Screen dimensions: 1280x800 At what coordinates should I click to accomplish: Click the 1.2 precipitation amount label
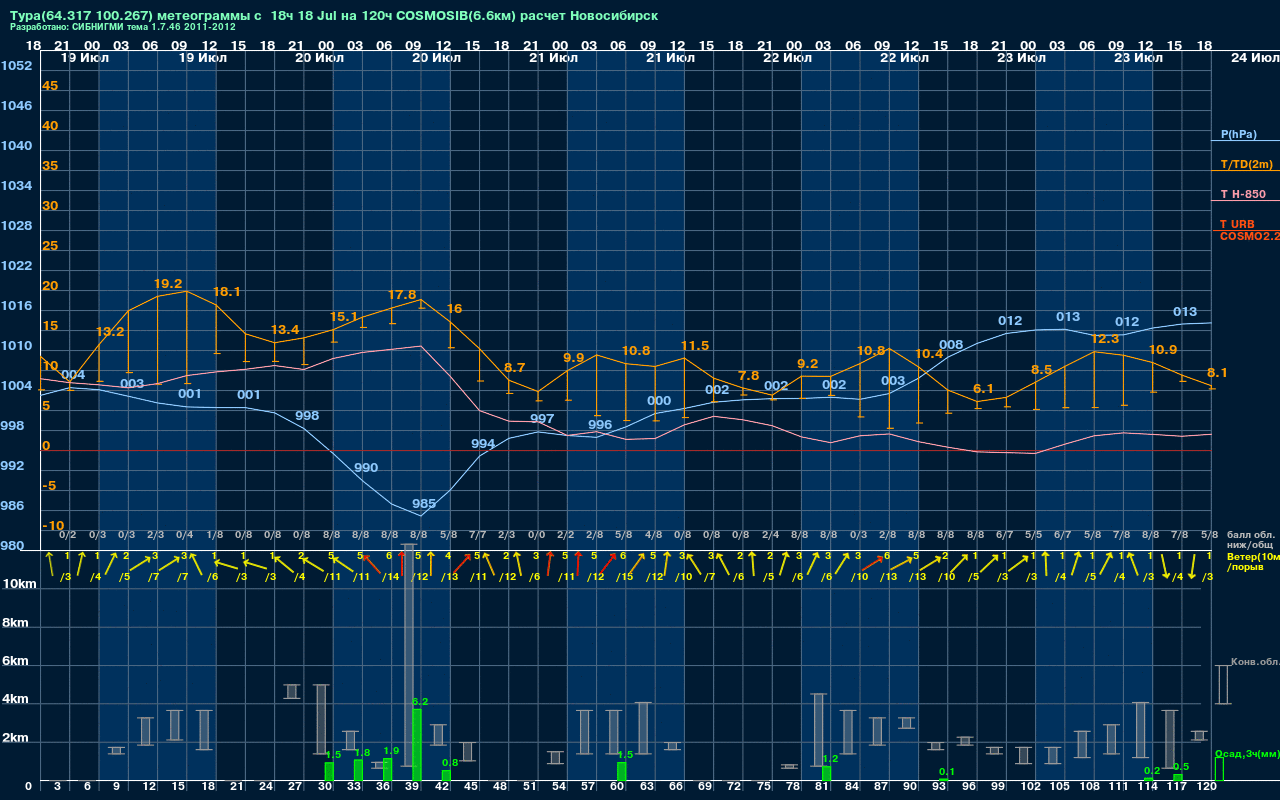pos(830,759)
